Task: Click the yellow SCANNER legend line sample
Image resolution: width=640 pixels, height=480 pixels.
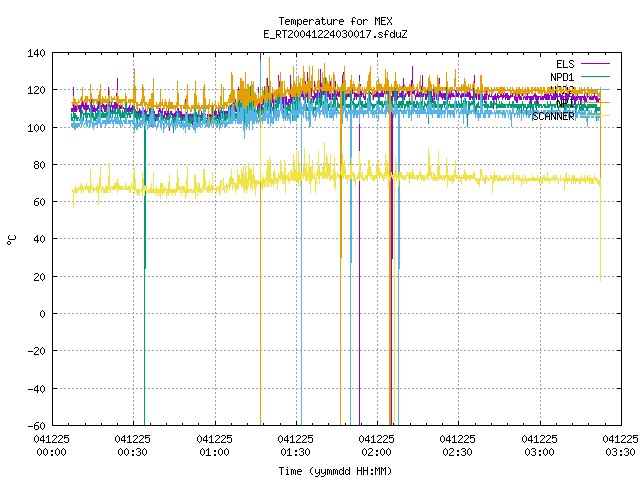Action: (x=595, y=116)
